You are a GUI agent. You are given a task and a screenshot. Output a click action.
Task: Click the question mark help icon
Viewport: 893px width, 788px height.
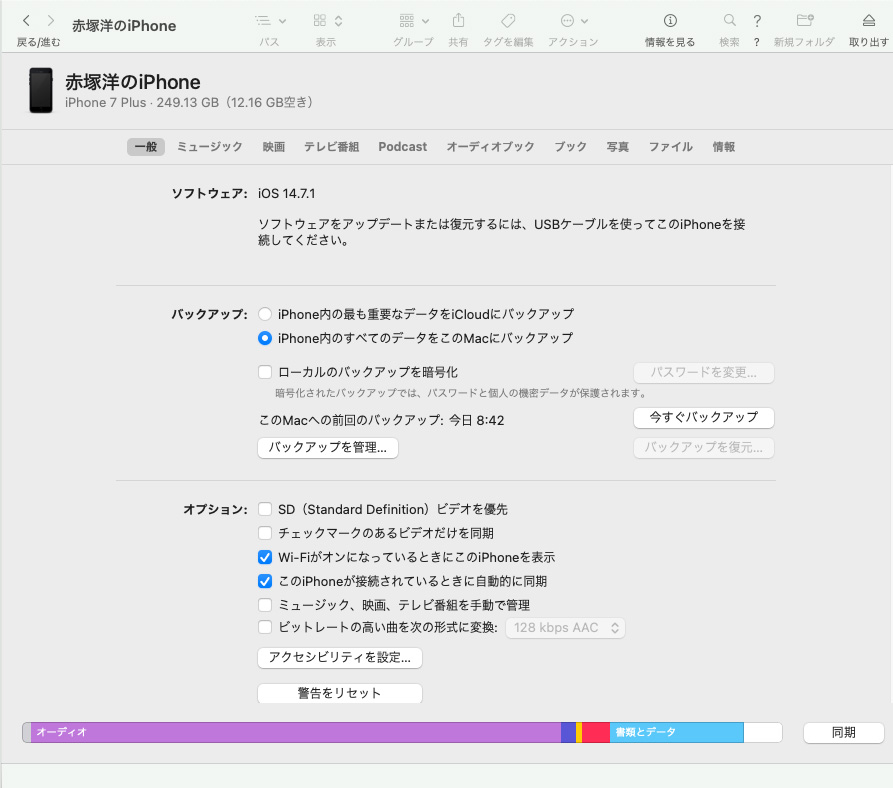[757, 22]
